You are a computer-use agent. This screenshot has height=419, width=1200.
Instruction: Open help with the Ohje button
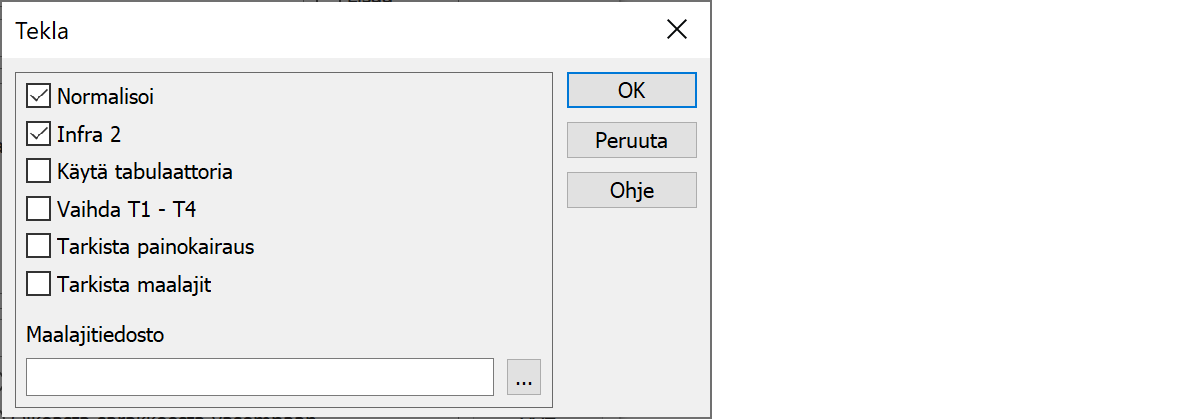click(x=632, y=190)
